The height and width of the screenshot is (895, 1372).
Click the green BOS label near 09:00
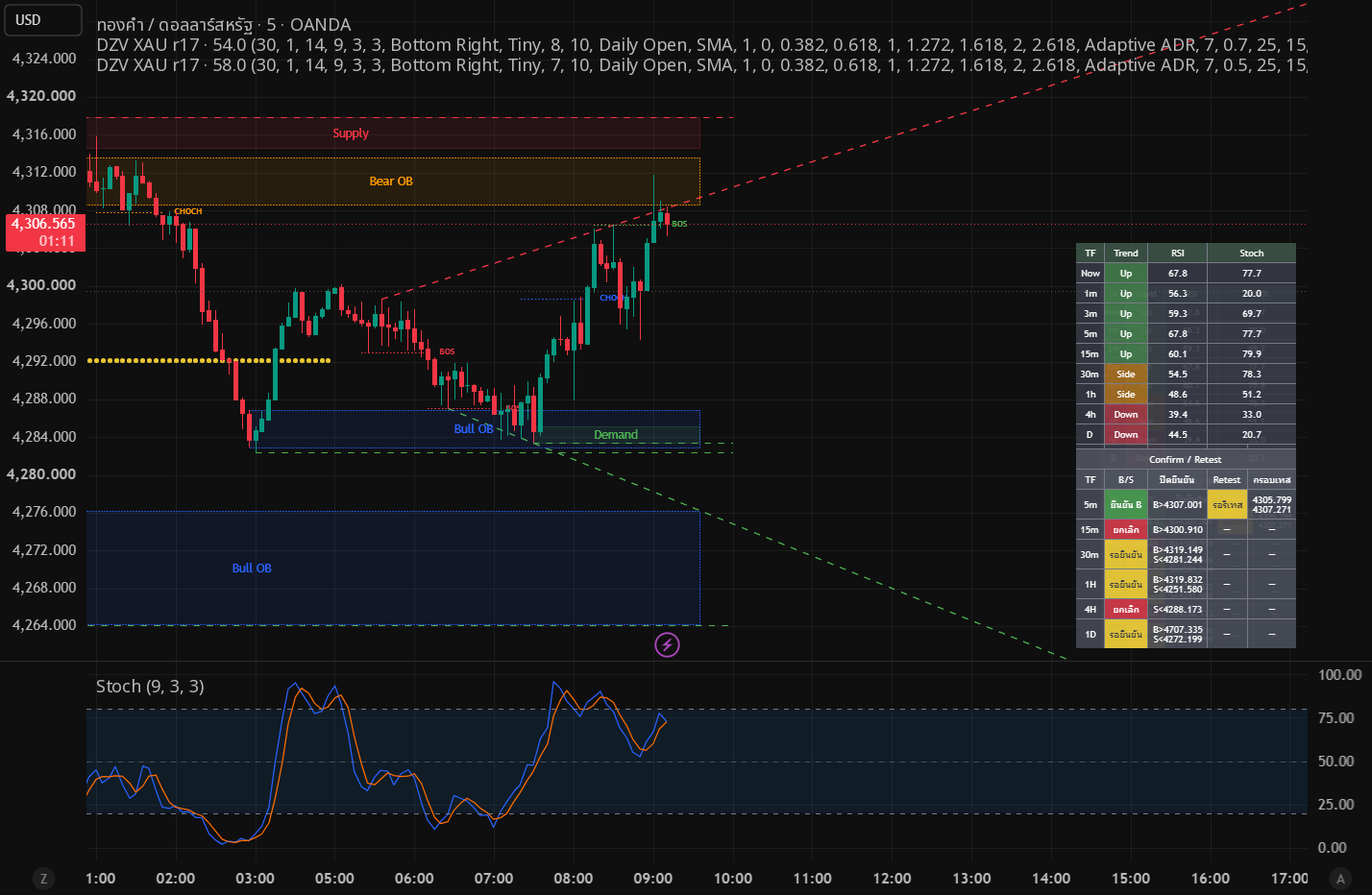click(679, 224)
